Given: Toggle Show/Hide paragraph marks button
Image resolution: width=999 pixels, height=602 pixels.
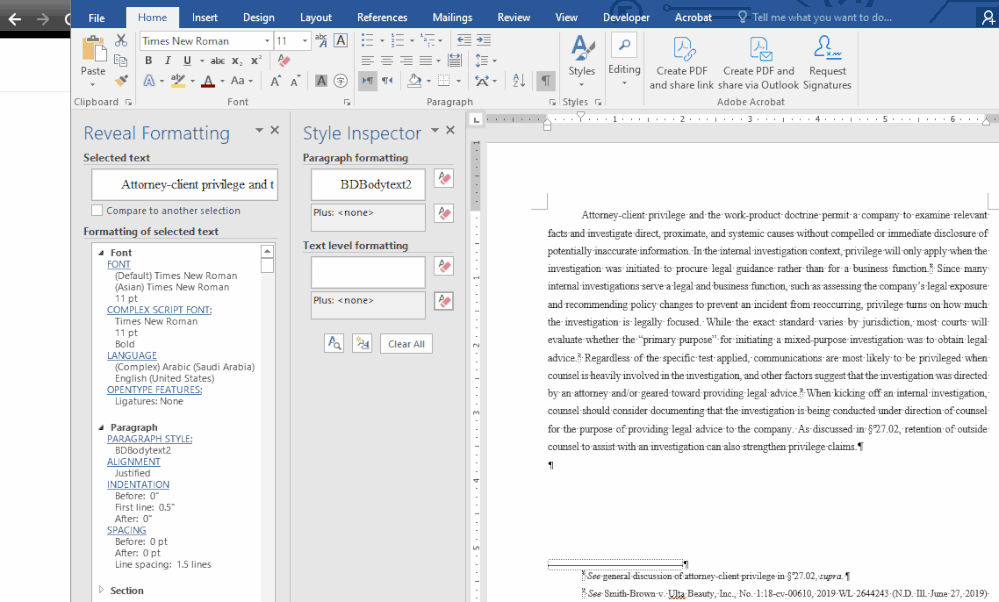Looking at the screenshot, I should coord(545,80).
